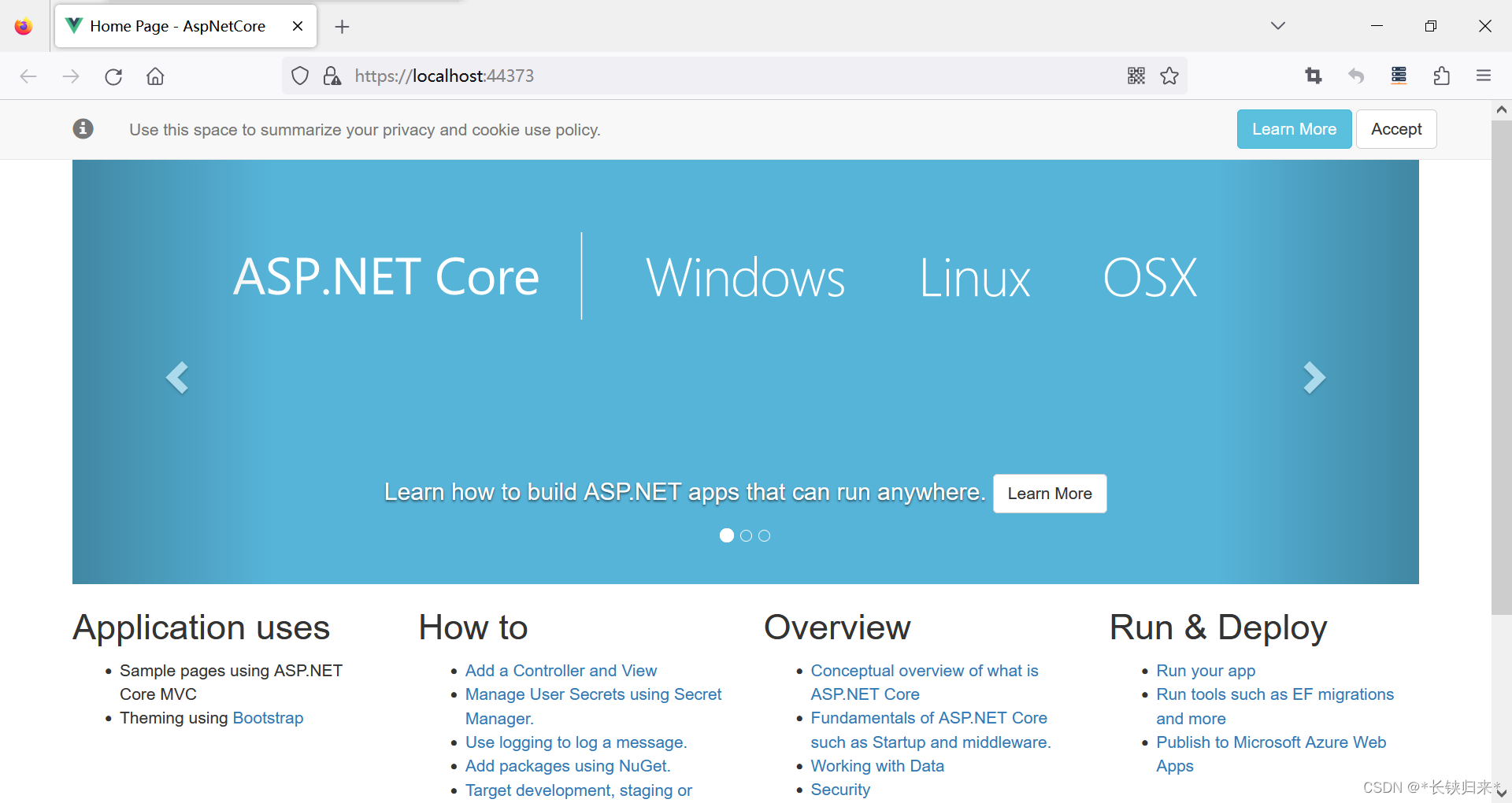View site security padlock info

click(332, 76)
